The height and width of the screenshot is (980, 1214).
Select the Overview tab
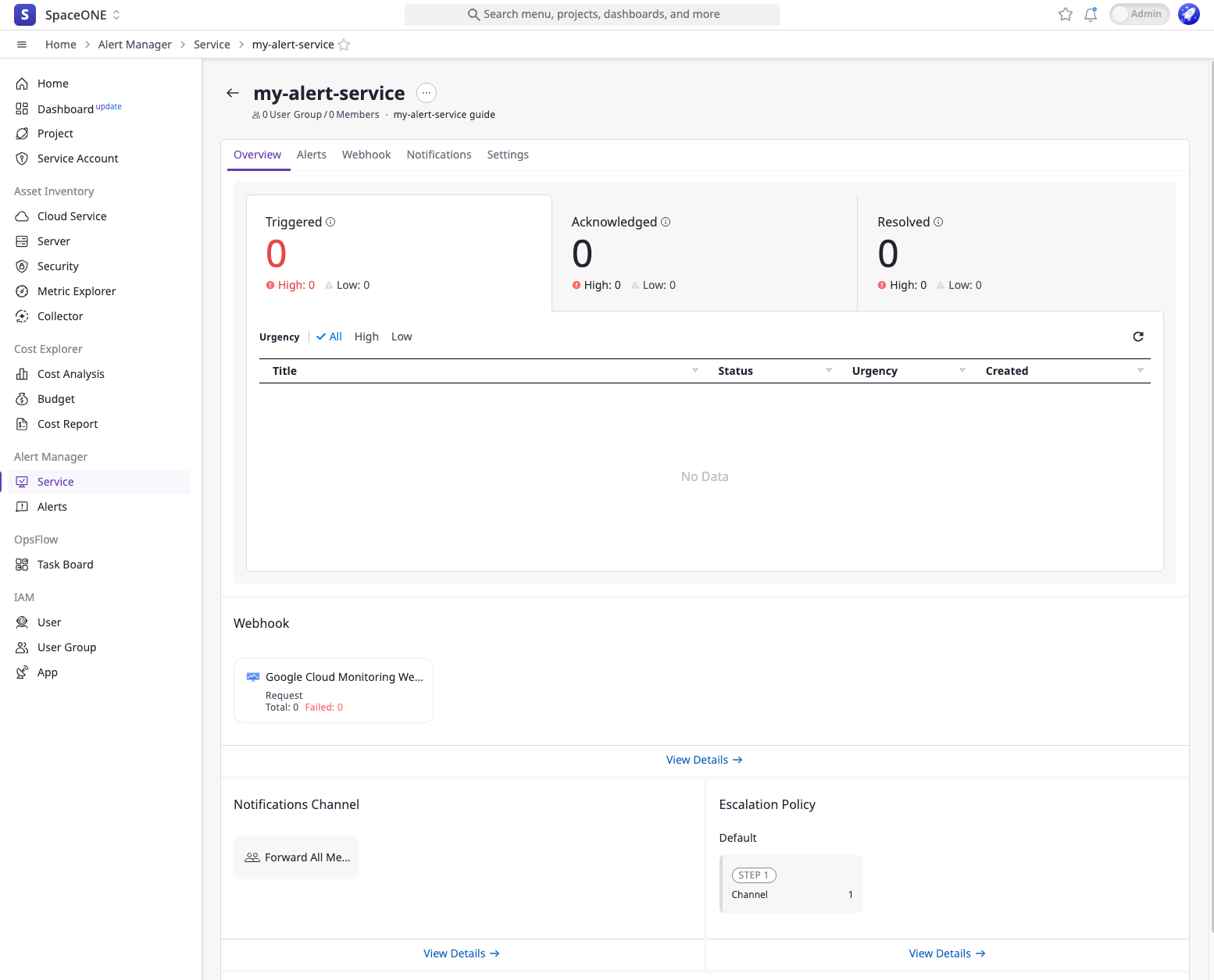click(x=257, y=155)
